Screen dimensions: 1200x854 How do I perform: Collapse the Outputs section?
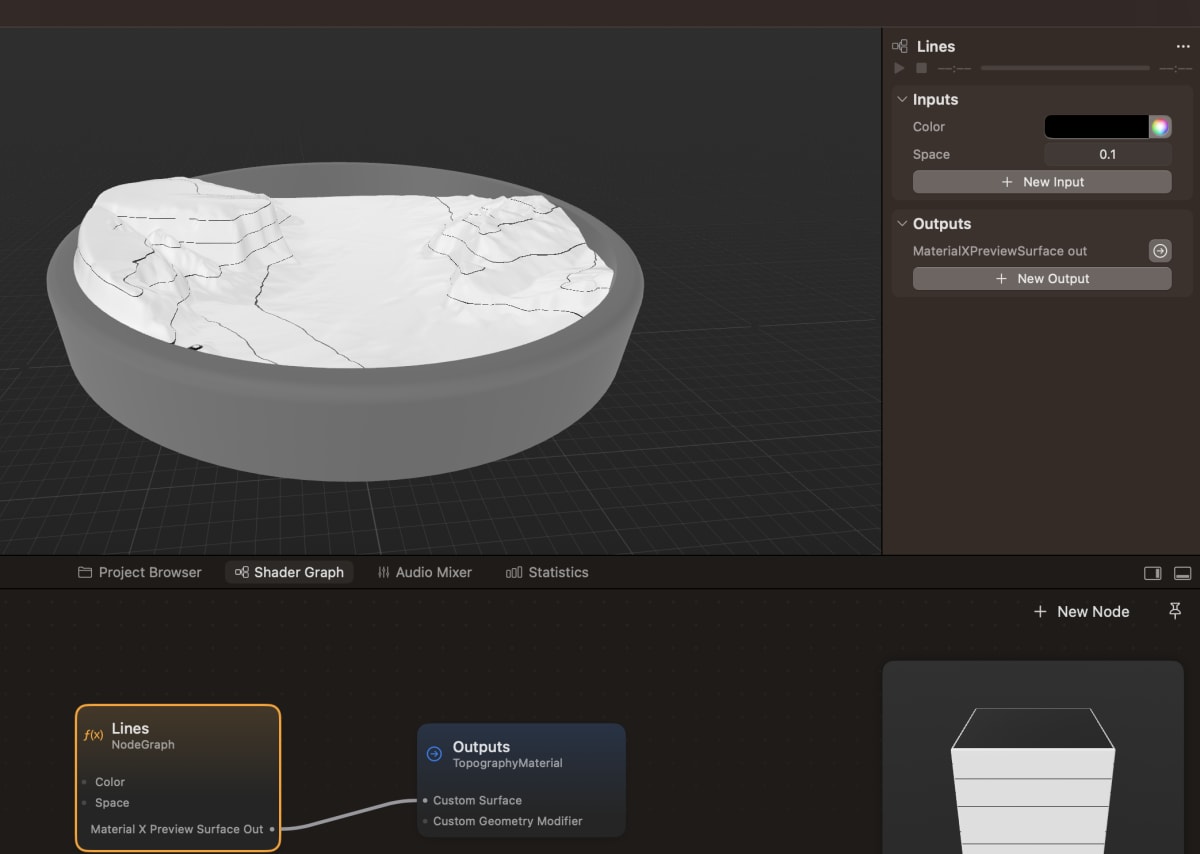pyautogui.click(x=902, y=224)
